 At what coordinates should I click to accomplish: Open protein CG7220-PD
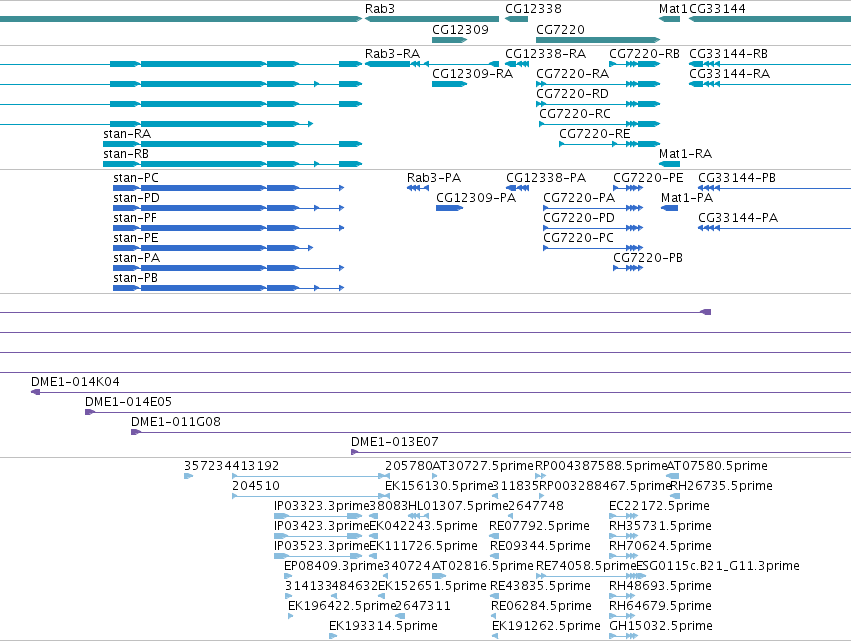579,218
